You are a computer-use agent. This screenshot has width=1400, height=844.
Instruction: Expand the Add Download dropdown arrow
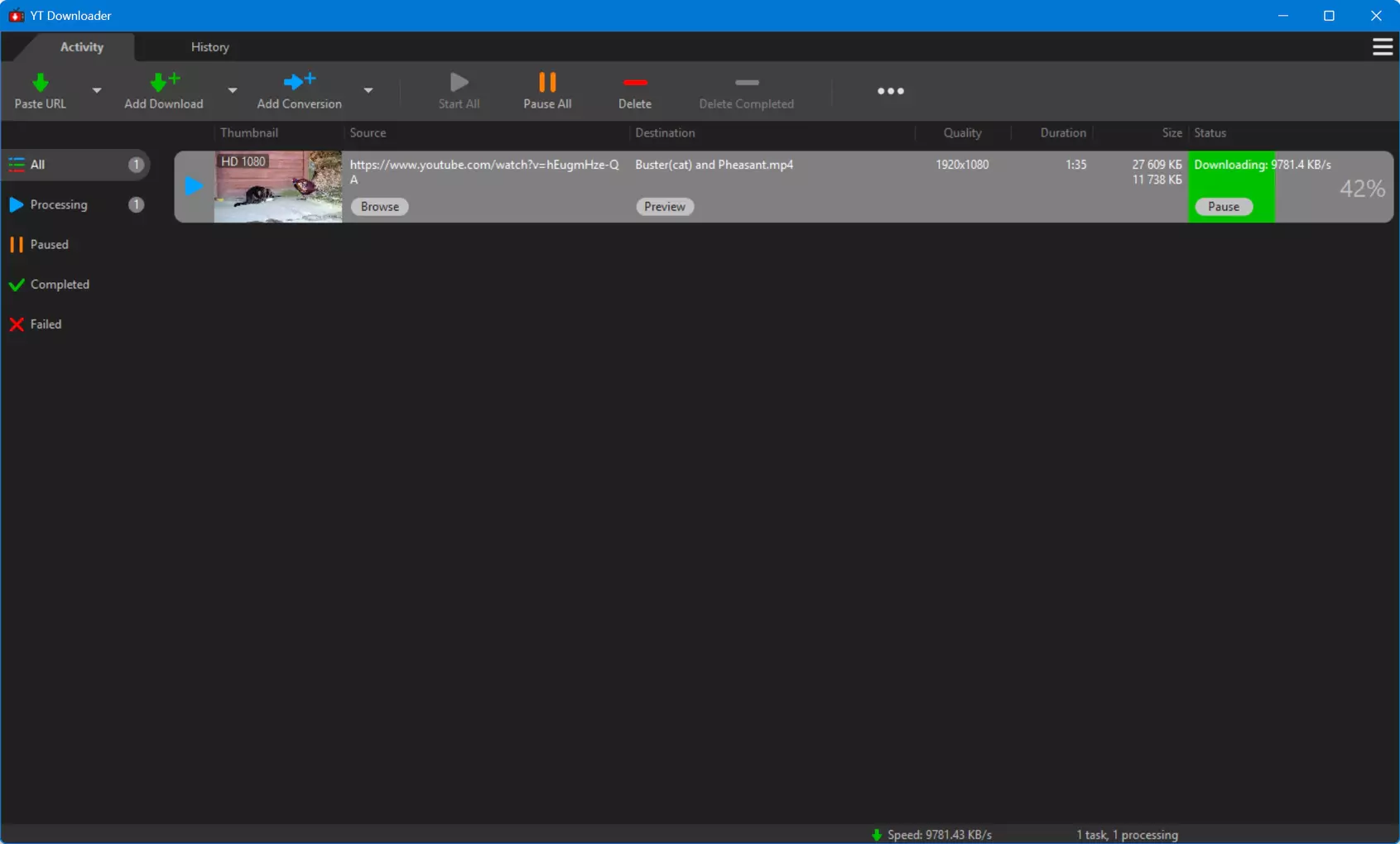coord(233,90)
